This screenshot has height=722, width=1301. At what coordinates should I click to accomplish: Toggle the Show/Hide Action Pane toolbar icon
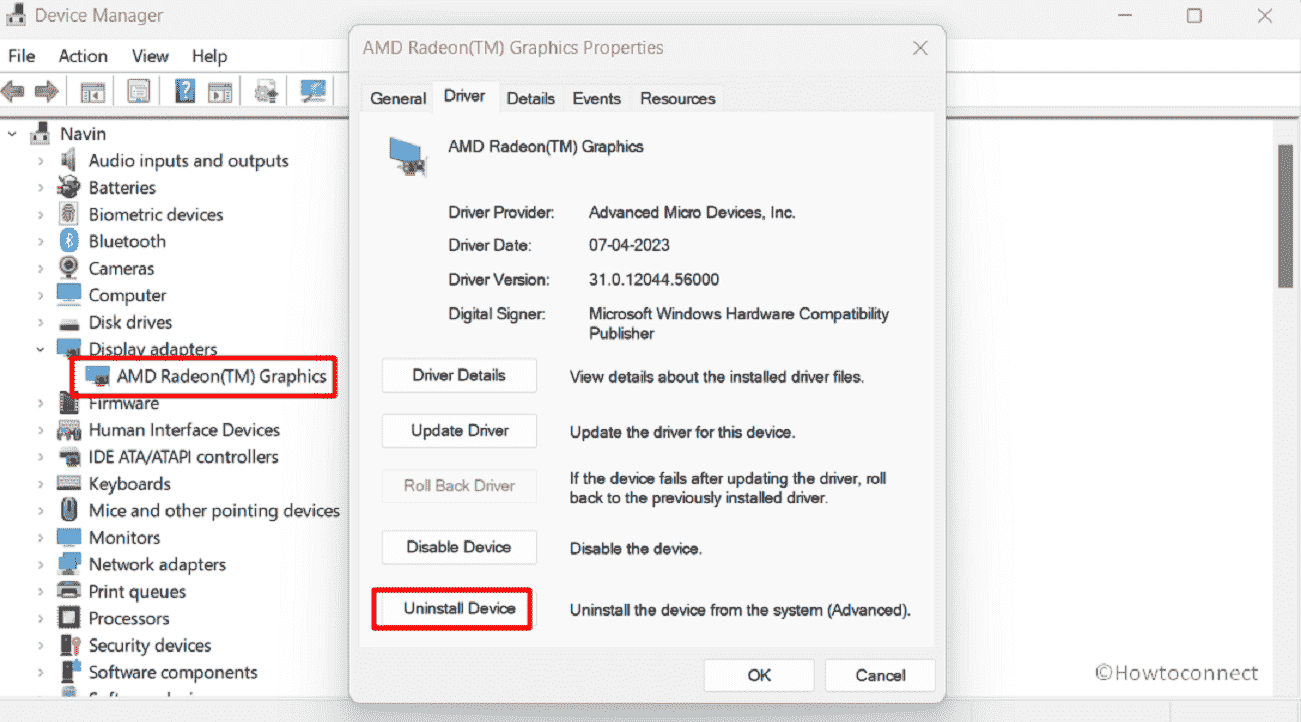(220, 92)
